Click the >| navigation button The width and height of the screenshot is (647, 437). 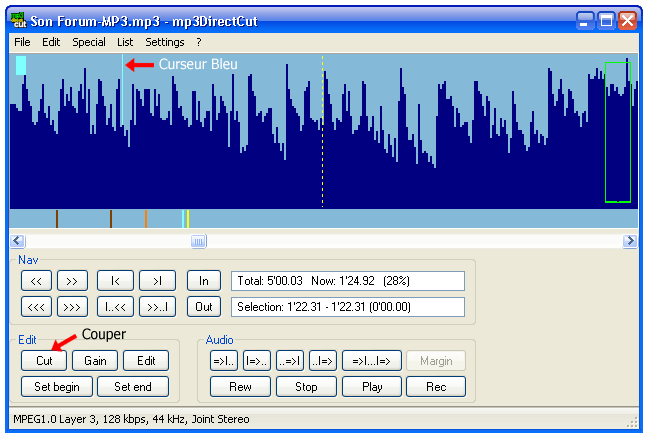[157, 281]
